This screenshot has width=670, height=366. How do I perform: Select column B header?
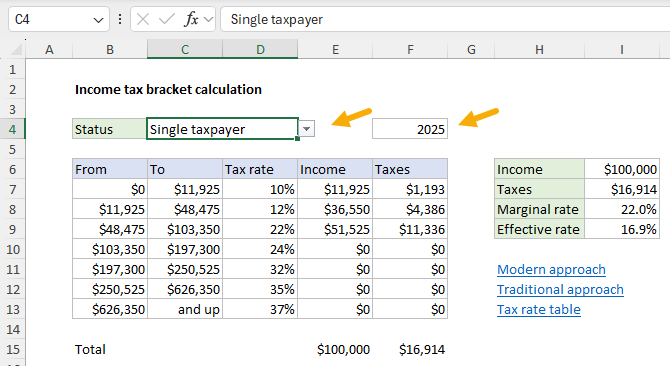[110, 50]
